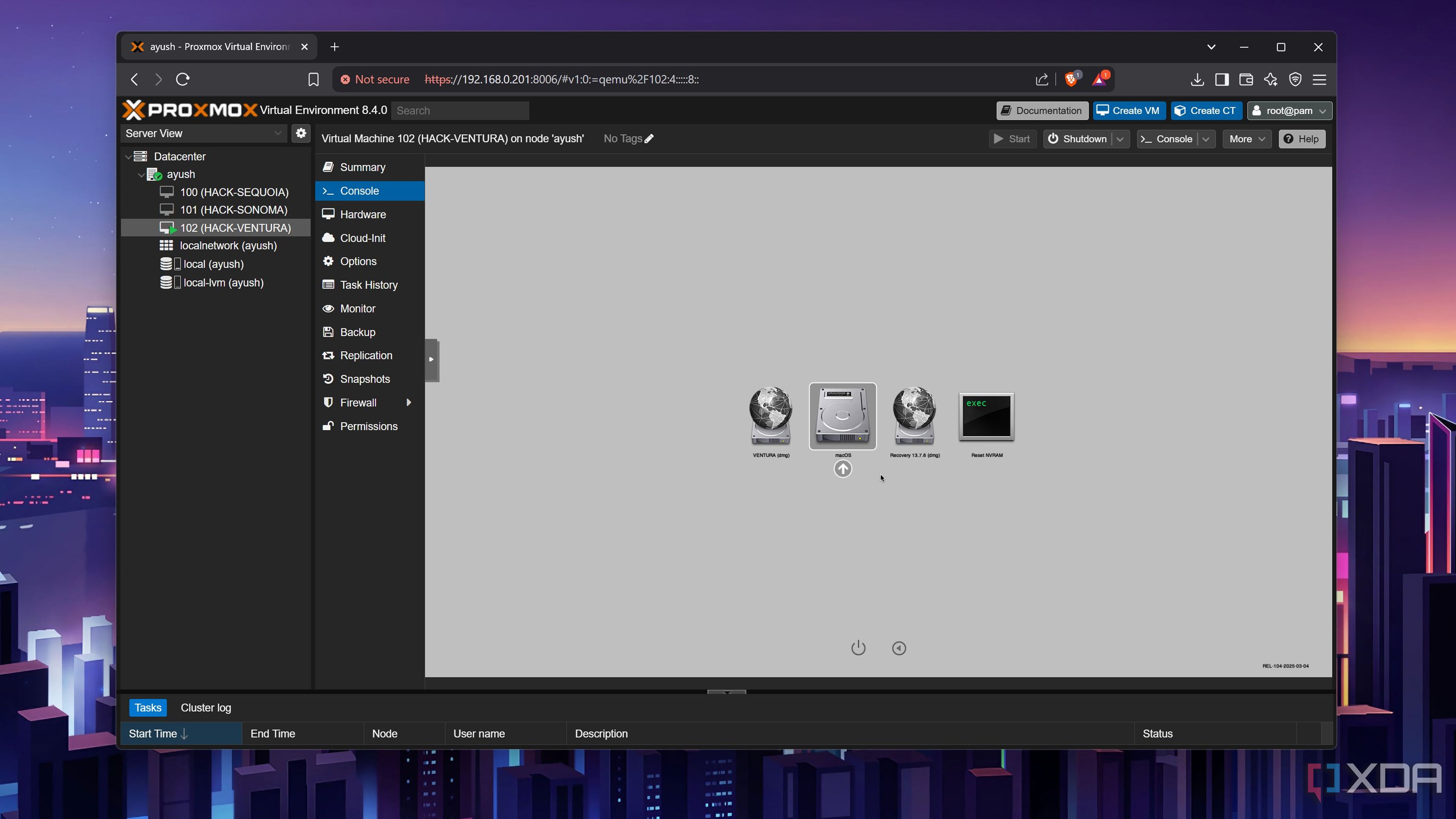Open the Hardware menu item
Viewport: 1456px width, 819px height.
[x=370, y=214]
